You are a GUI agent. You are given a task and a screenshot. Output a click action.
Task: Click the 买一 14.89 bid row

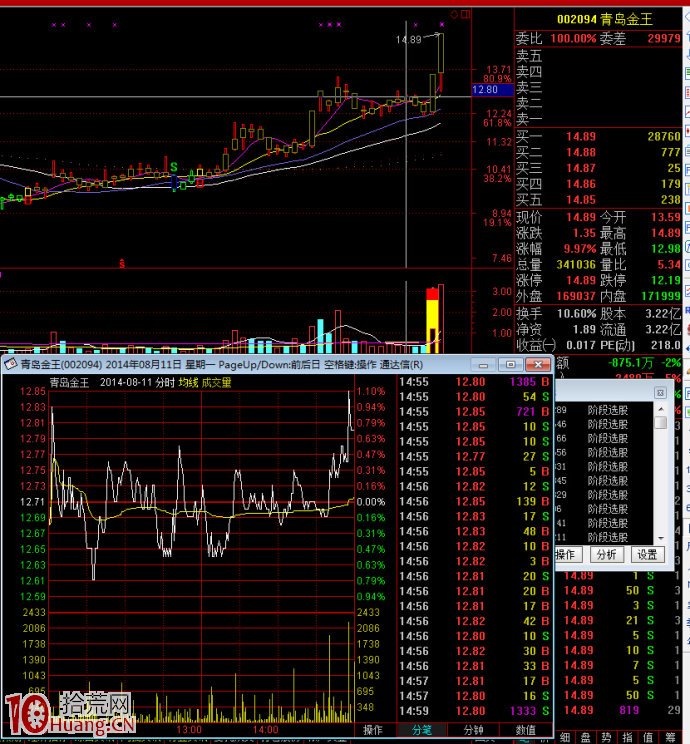598,137
